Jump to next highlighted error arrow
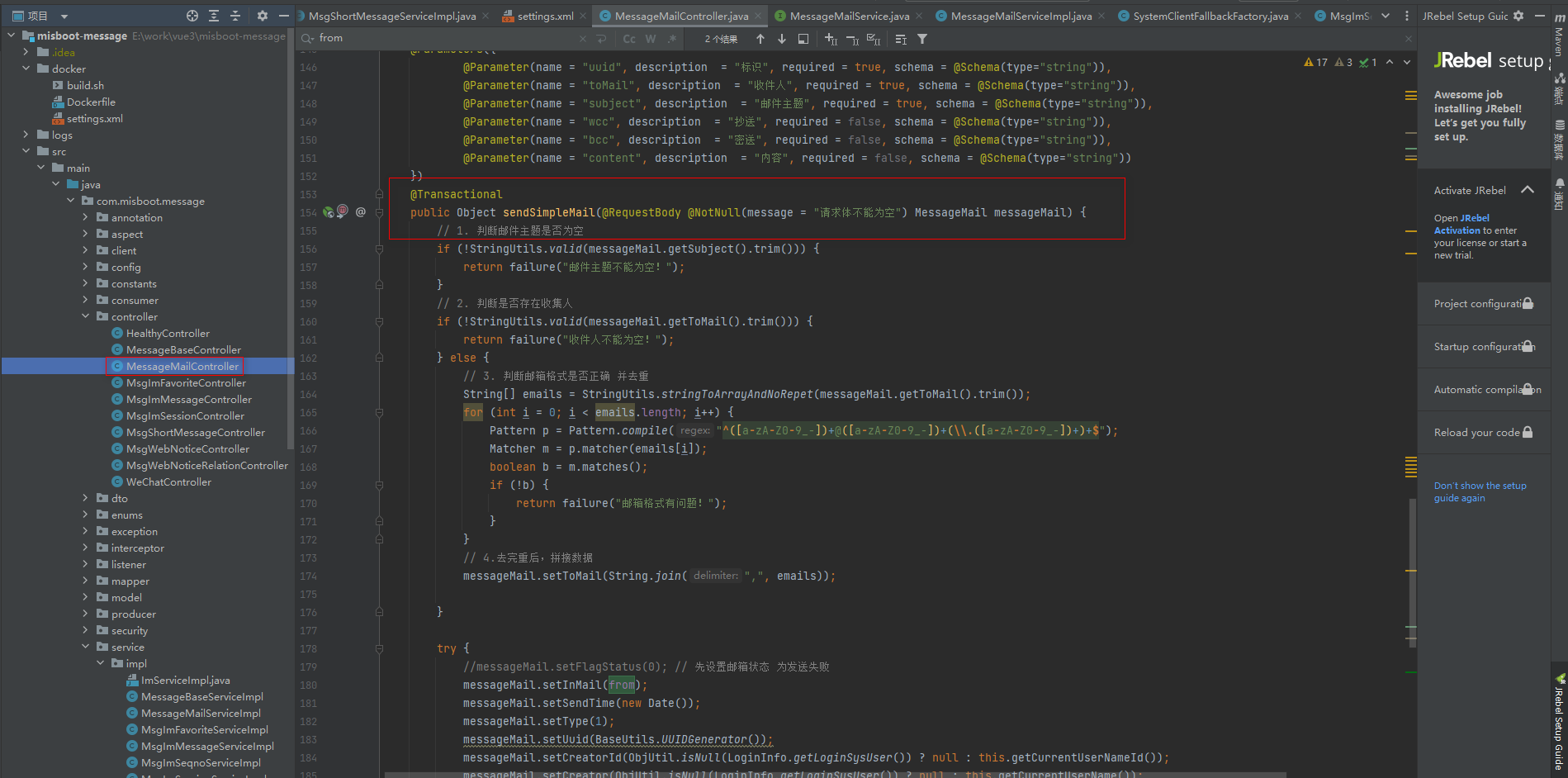Screen dimensions: 1568x778 1407,62
